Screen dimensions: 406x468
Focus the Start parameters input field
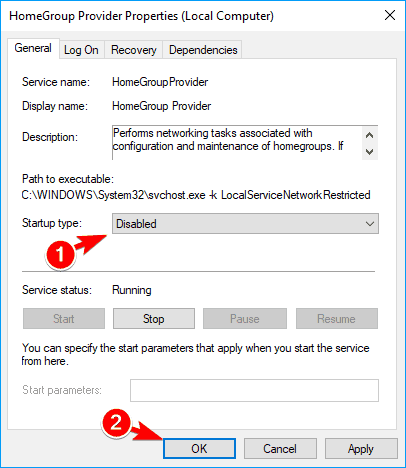point(254,390)
